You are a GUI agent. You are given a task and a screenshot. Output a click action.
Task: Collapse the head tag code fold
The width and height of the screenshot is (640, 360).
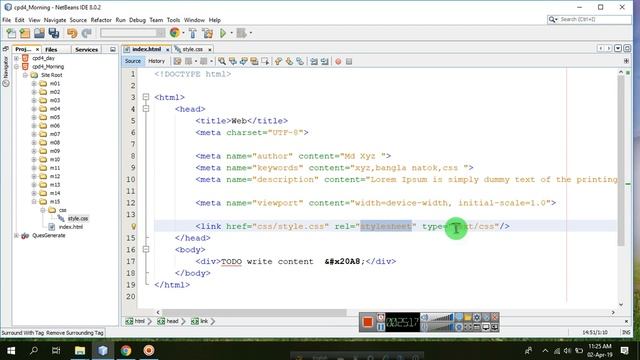pos(146,109)
